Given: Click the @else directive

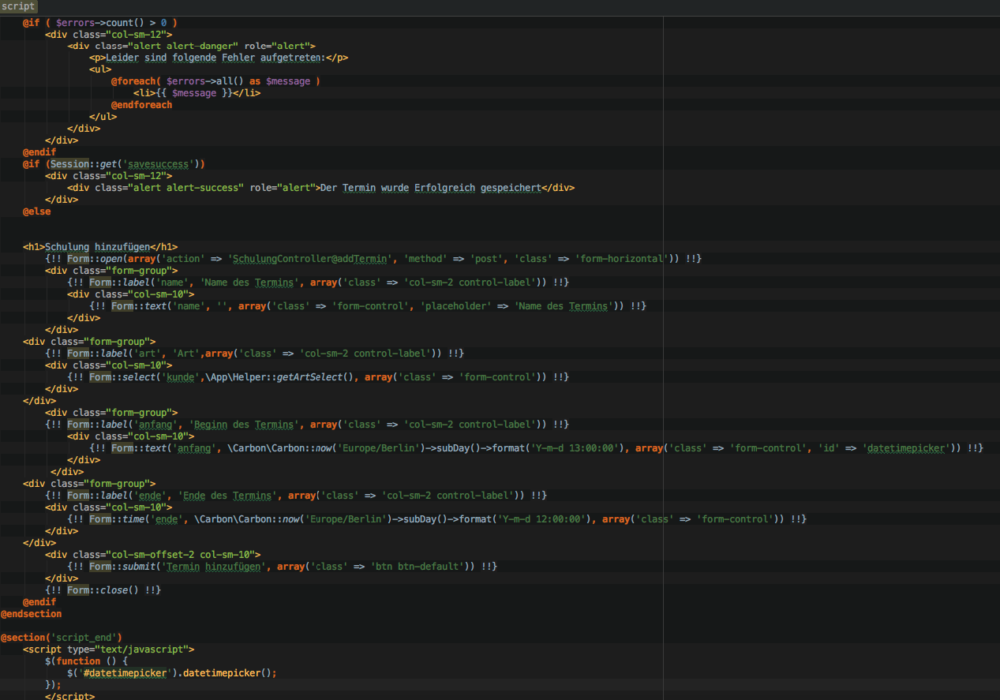Looking at the screenshot, I should 37,212.
